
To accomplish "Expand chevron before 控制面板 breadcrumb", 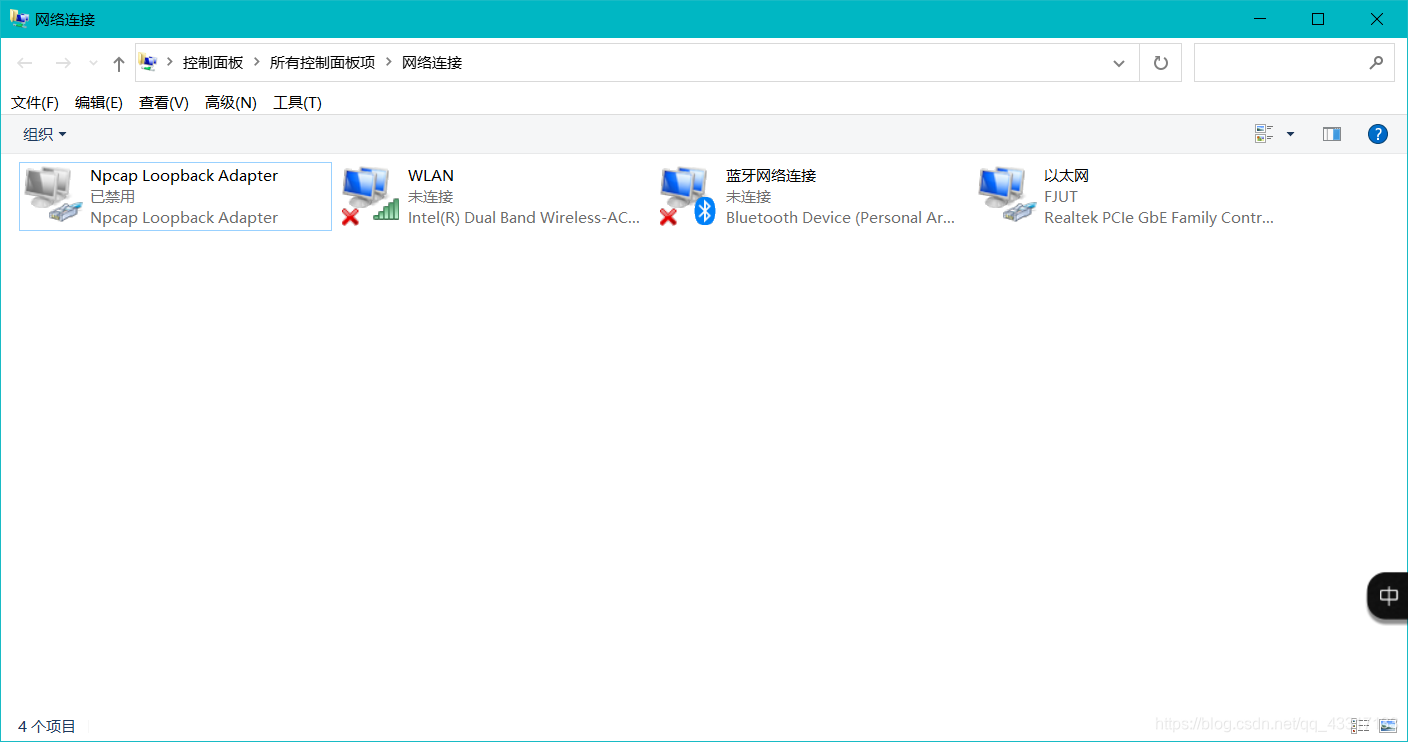I will [170, 62].
